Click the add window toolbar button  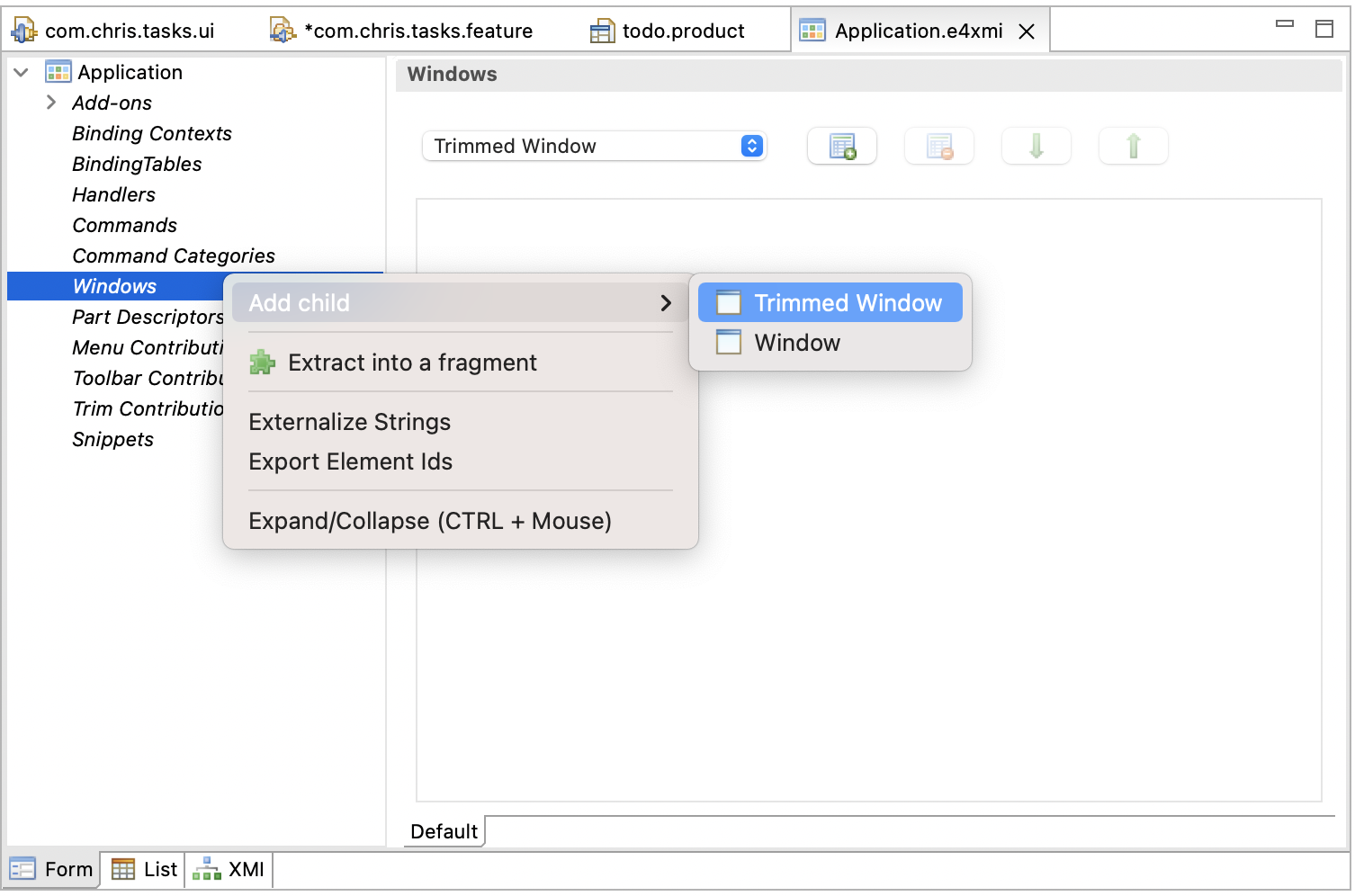(x=842, y=147)
